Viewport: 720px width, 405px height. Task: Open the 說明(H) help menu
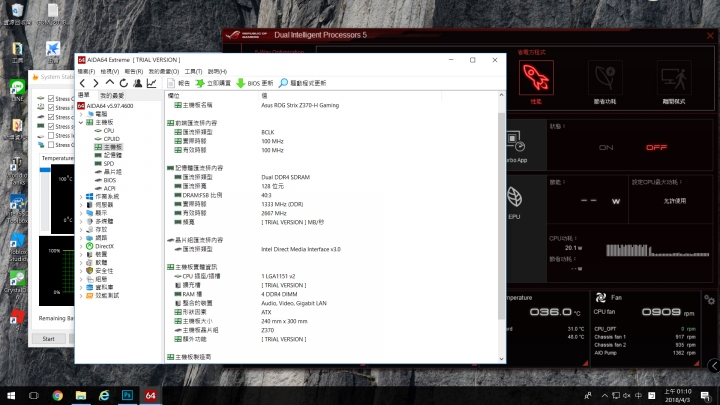tap(217, 72)
